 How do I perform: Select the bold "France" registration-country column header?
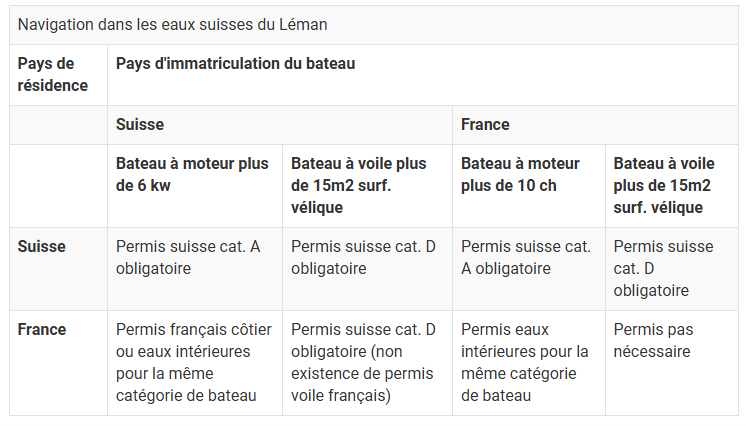(x=485, y=125)
